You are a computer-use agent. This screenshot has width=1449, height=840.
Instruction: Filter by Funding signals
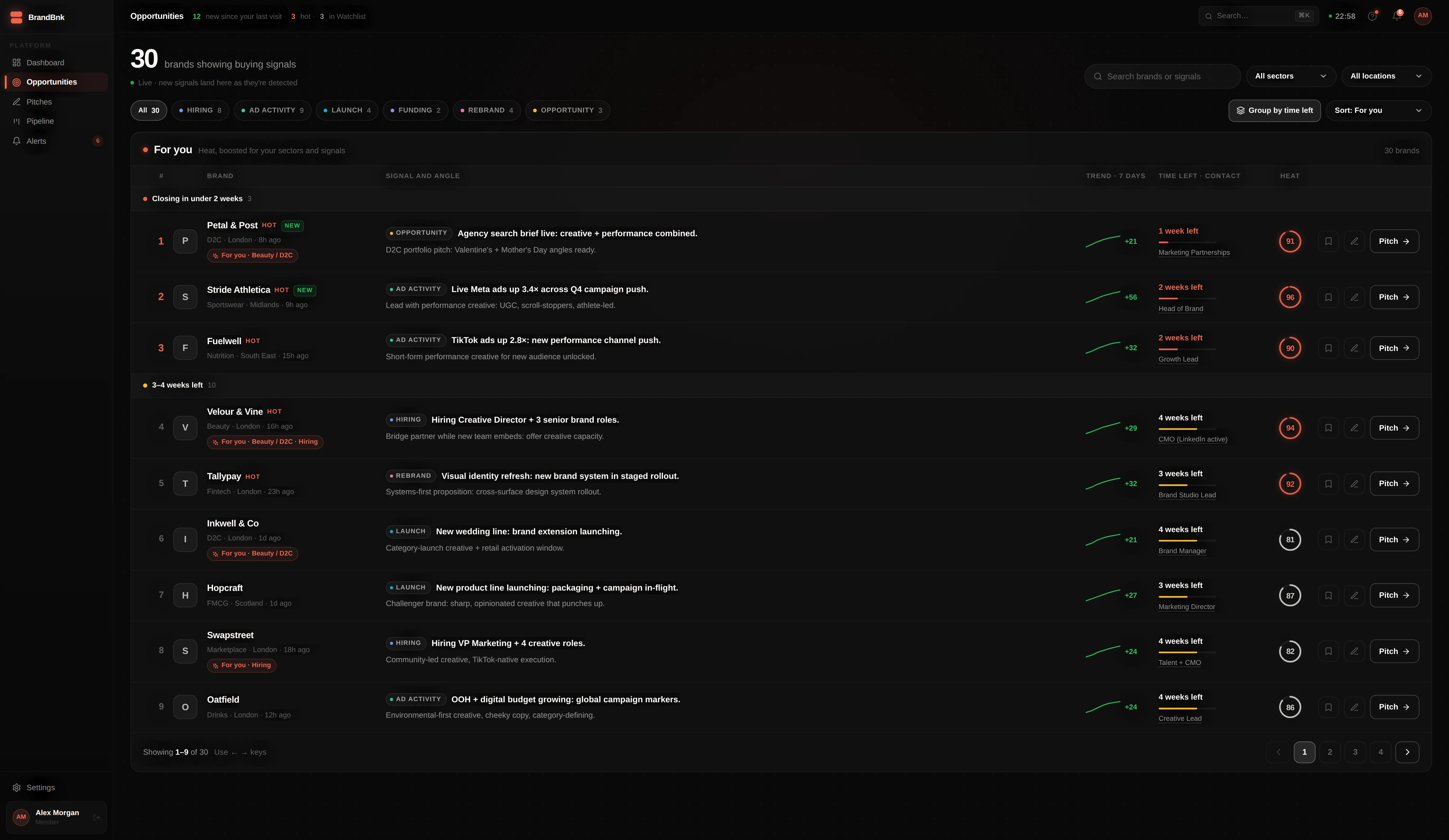coord(415,111)
